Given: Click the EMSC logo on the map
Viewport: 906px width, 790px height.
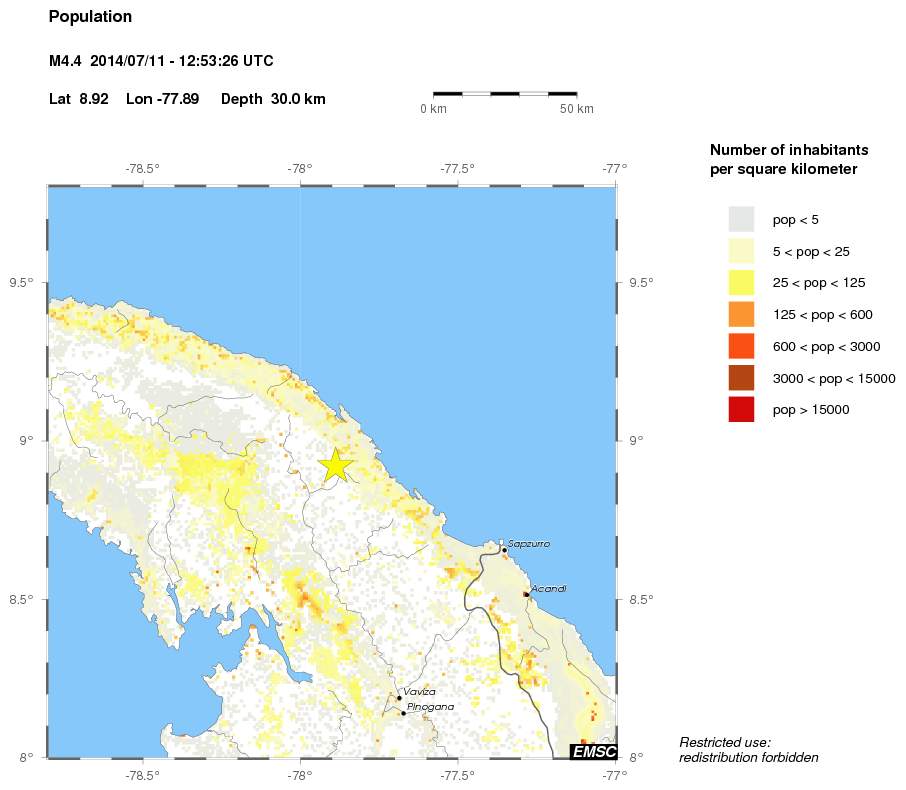Looking at the screenshot, I should pos(593,751).
